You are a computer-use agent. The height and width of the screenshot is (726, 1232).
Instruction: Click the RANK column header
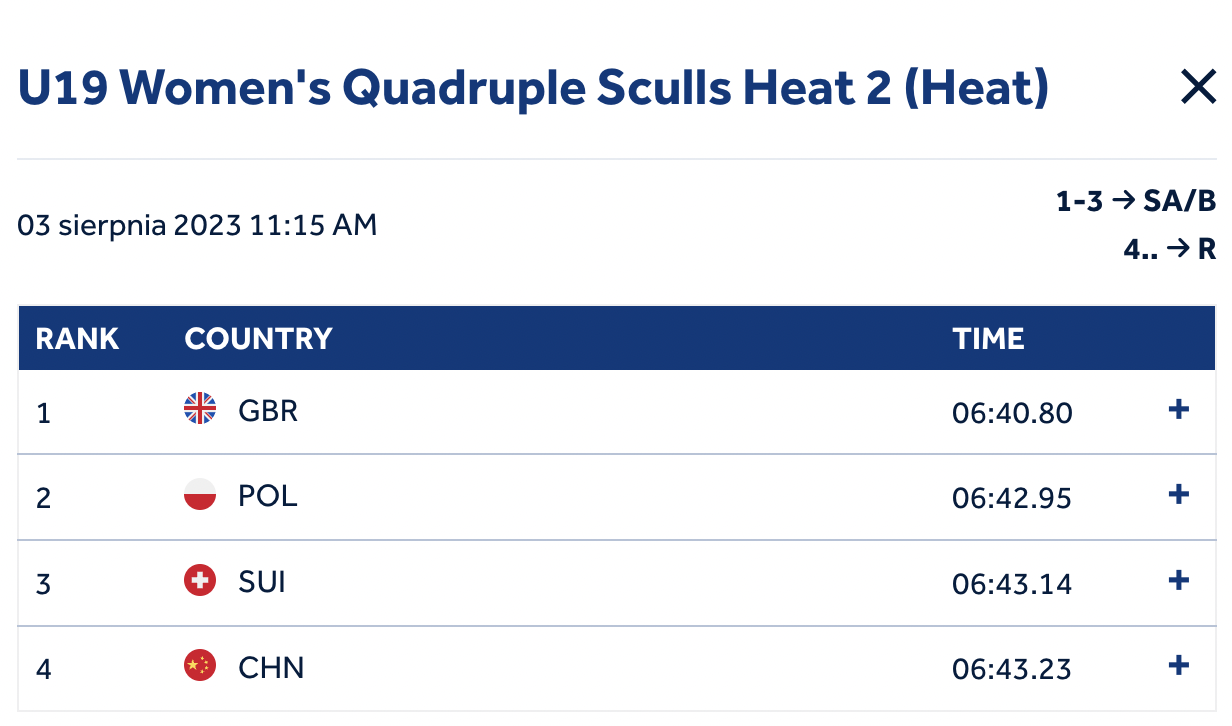[x=77, y=339]
